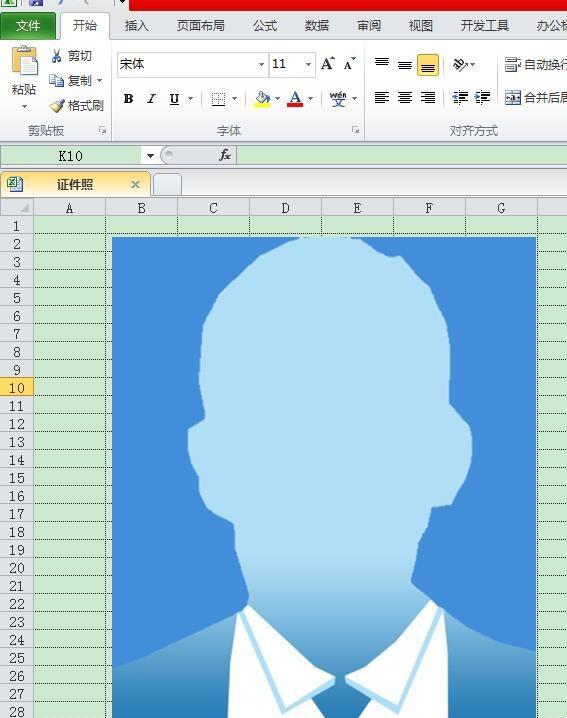
Task: Switch to Page Layout (页面布局) tab
Action: click(201, 26)
